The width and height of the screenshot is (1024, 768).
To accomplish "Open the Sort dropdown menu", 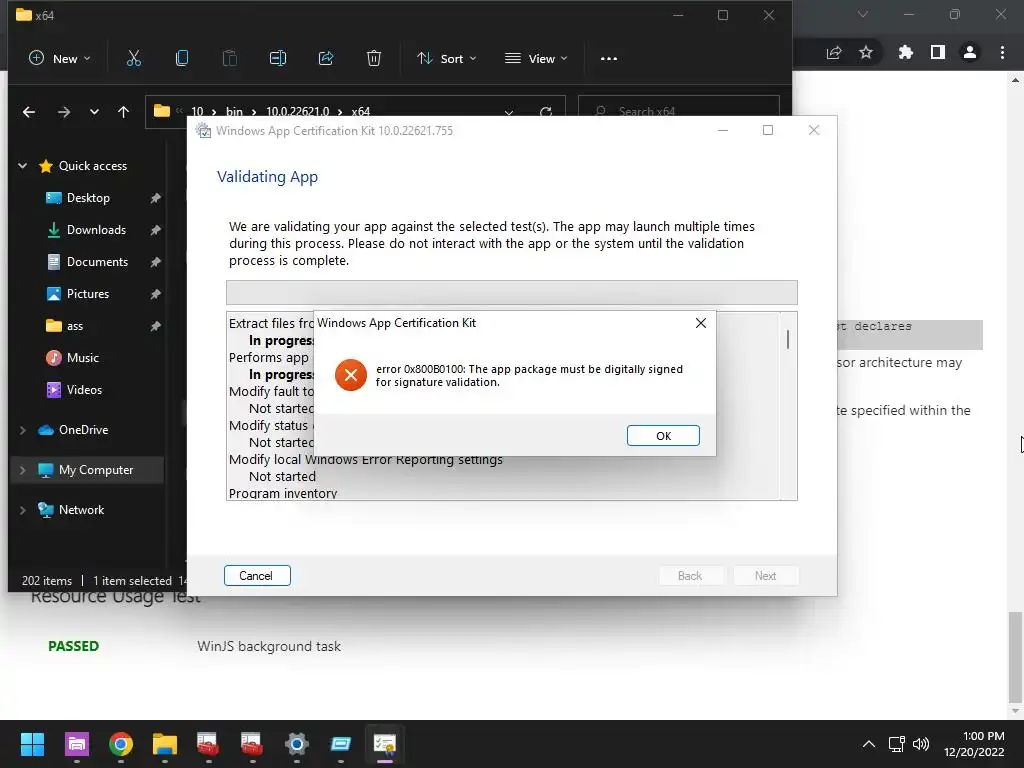I will (x=447, y=58).
